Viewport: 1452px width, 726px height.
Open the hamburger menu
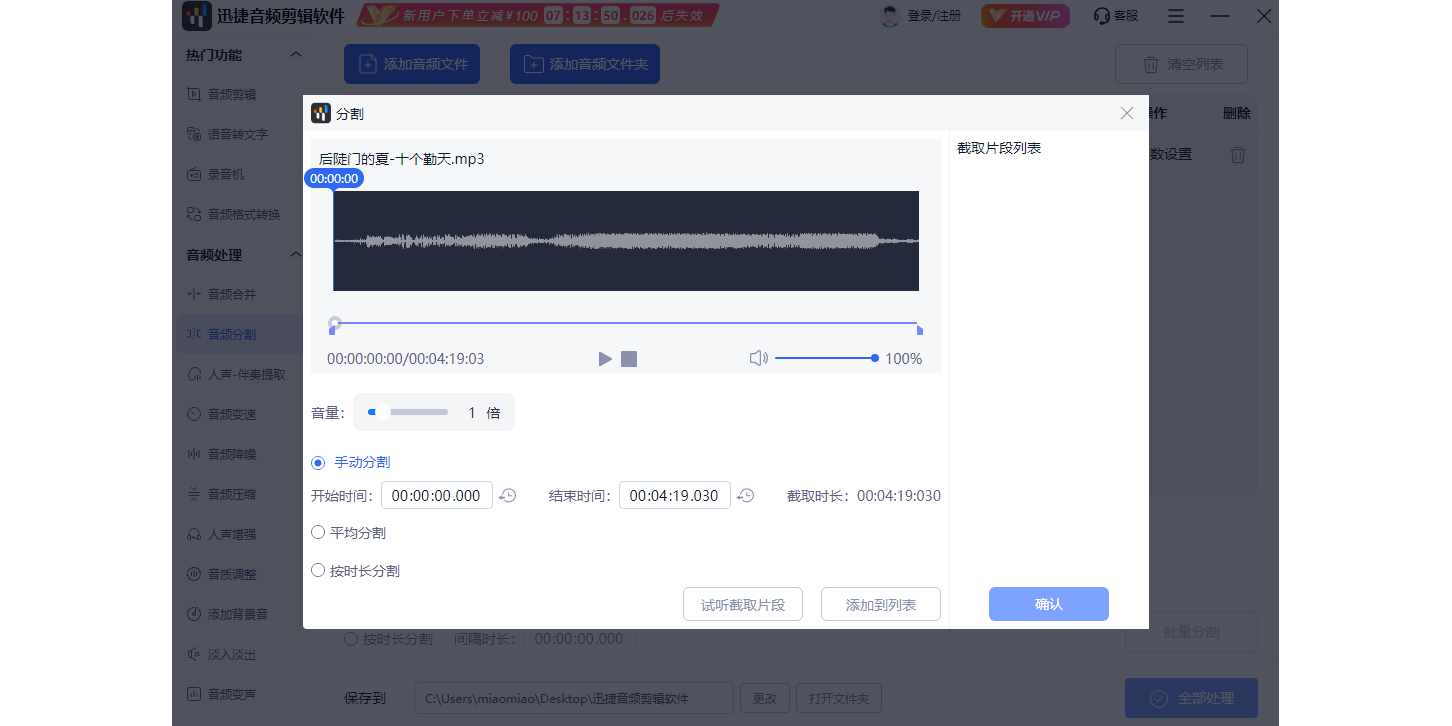click(x=1175, y=16)
